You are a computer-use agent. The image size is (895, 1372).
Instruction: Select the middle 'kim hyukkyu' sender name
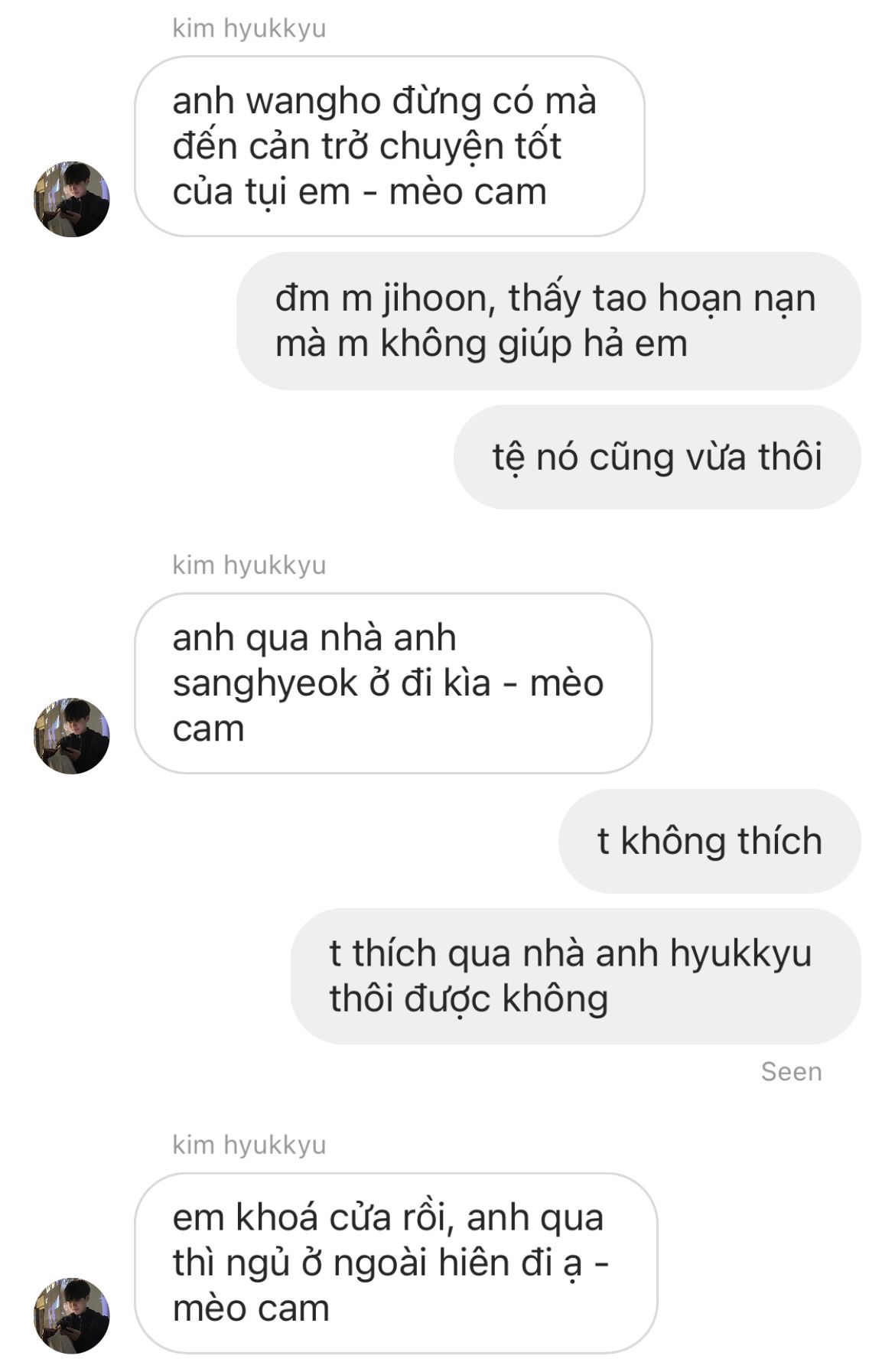coord(249,565)
